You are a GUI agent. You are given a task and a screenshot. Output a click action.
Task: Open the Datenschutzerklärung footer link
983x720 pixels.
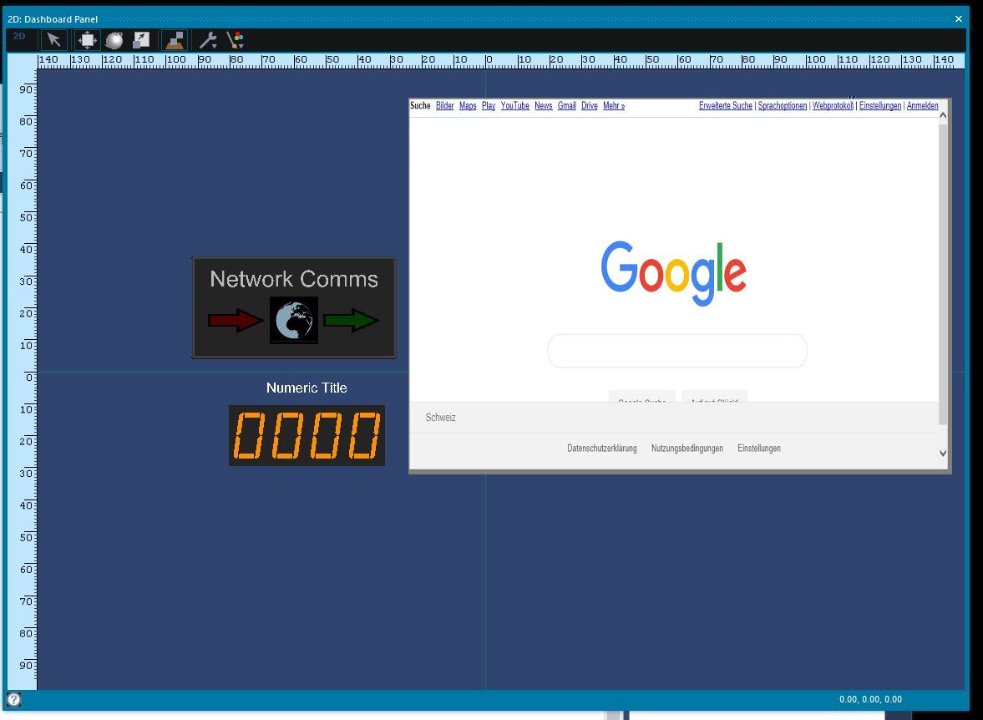pyautogui.click(x=602, y=448)
